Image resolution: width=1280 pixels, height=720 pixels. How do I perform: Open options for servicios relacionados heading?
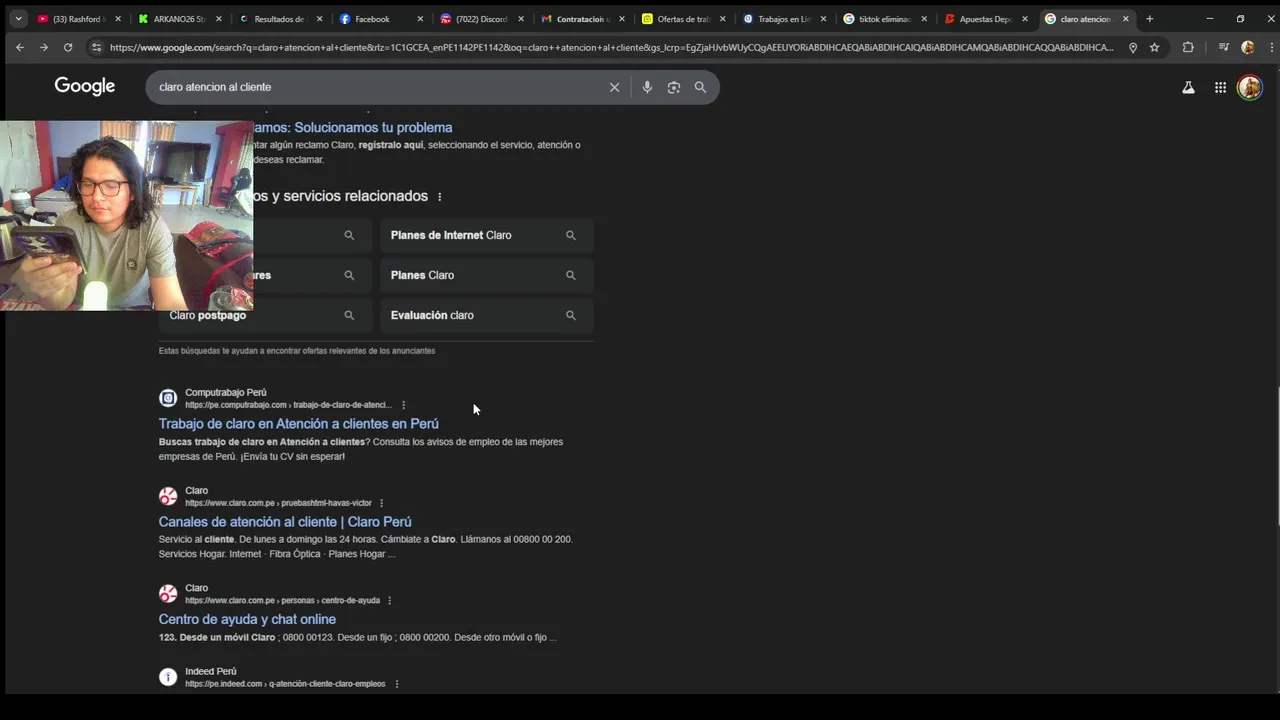[439, 197]
